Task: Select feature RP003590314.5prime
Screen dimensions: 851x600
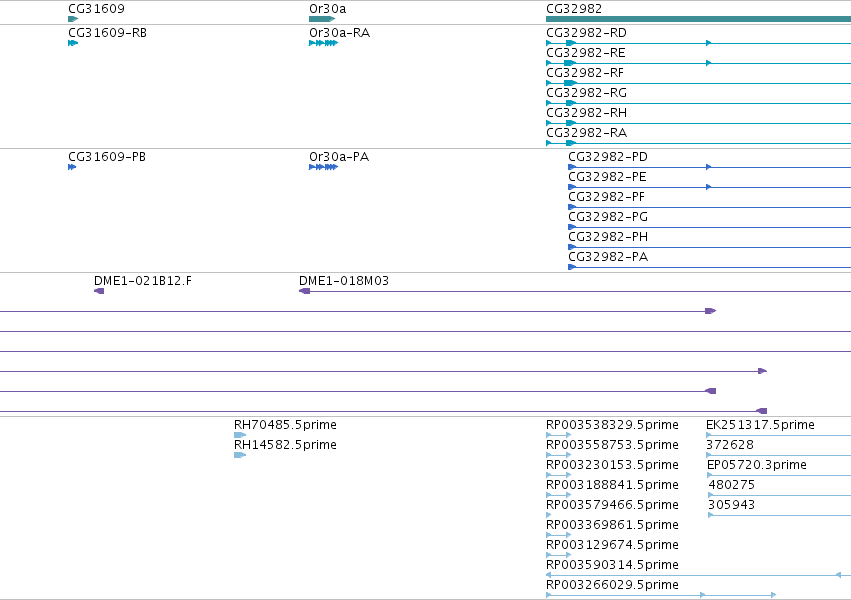Action: click(612, 565)
